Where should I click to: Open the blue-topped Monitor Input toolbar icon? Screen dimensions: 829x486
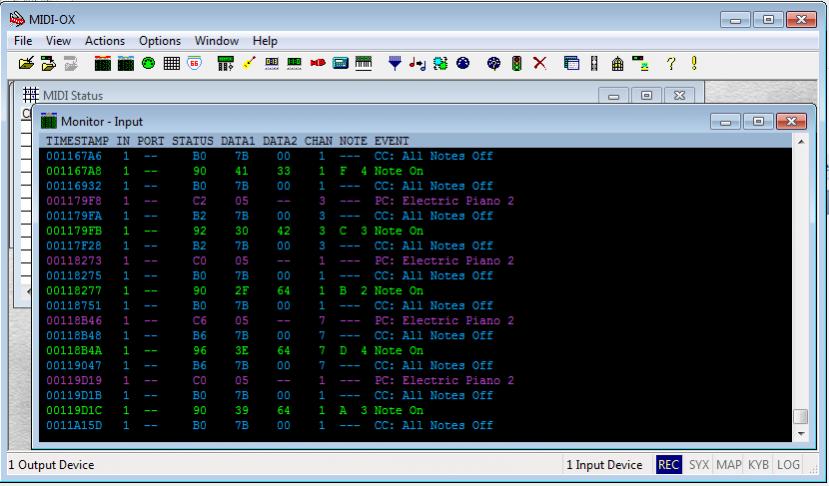pos(126,63)
